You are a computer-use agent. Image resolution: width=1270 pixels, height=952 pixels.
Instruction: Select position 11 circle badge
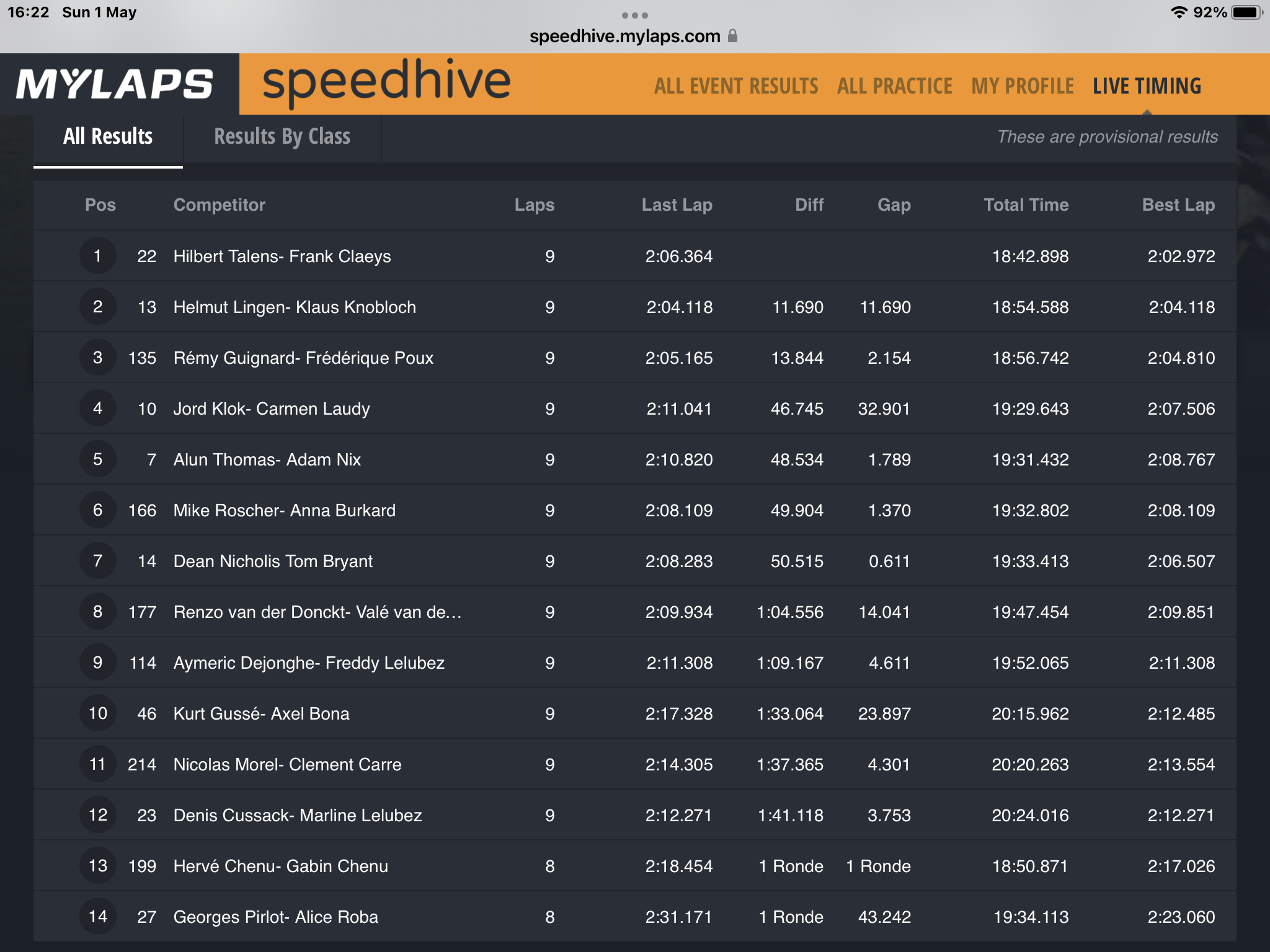[98, 764]
